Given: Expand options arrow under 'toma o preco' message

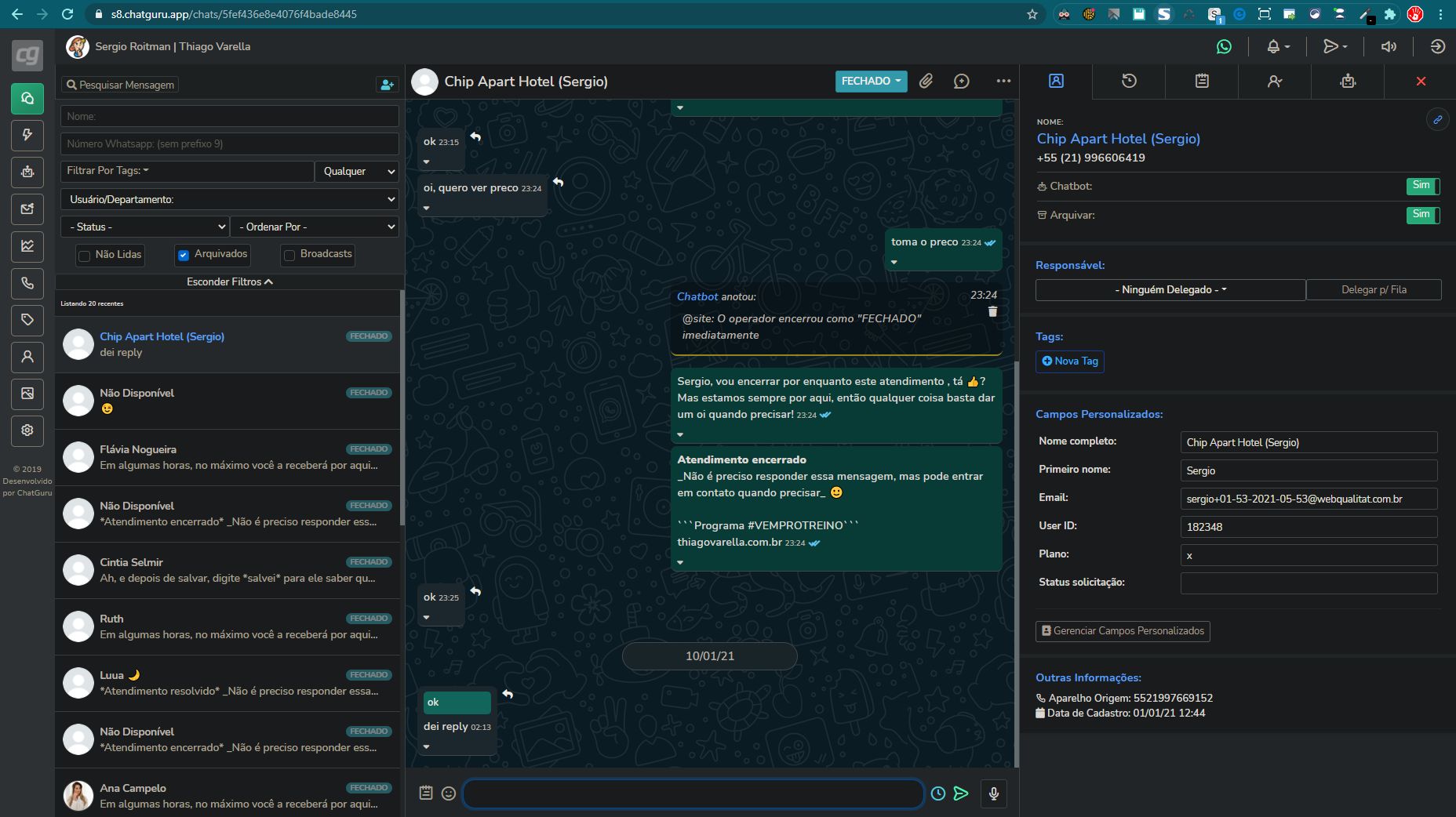Looking at the screenshot, I should (x=894, y=262).
